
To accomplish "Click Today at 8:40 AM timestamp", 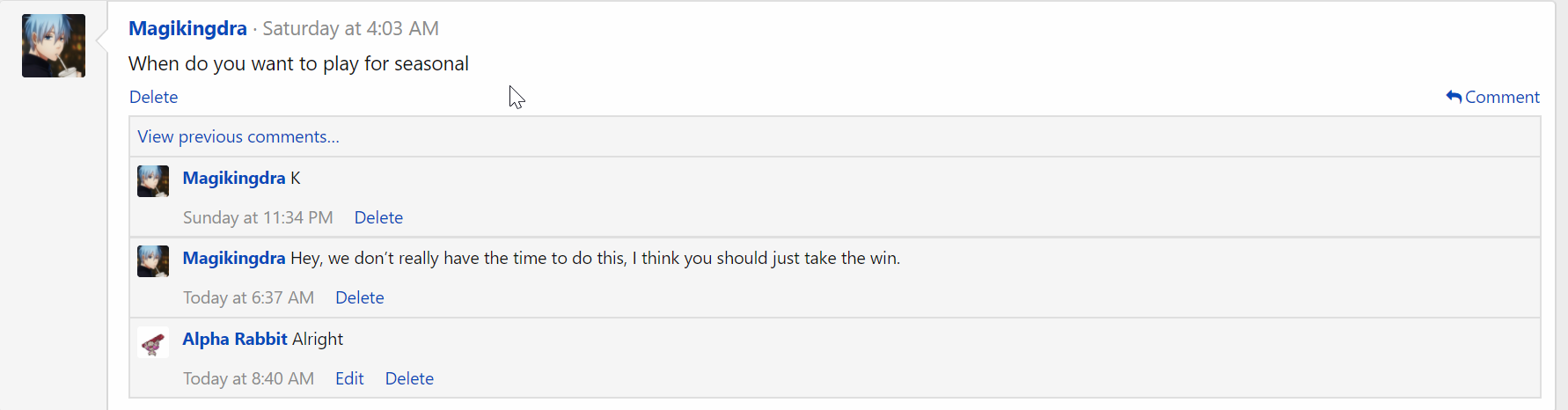I will coord(248,378).
